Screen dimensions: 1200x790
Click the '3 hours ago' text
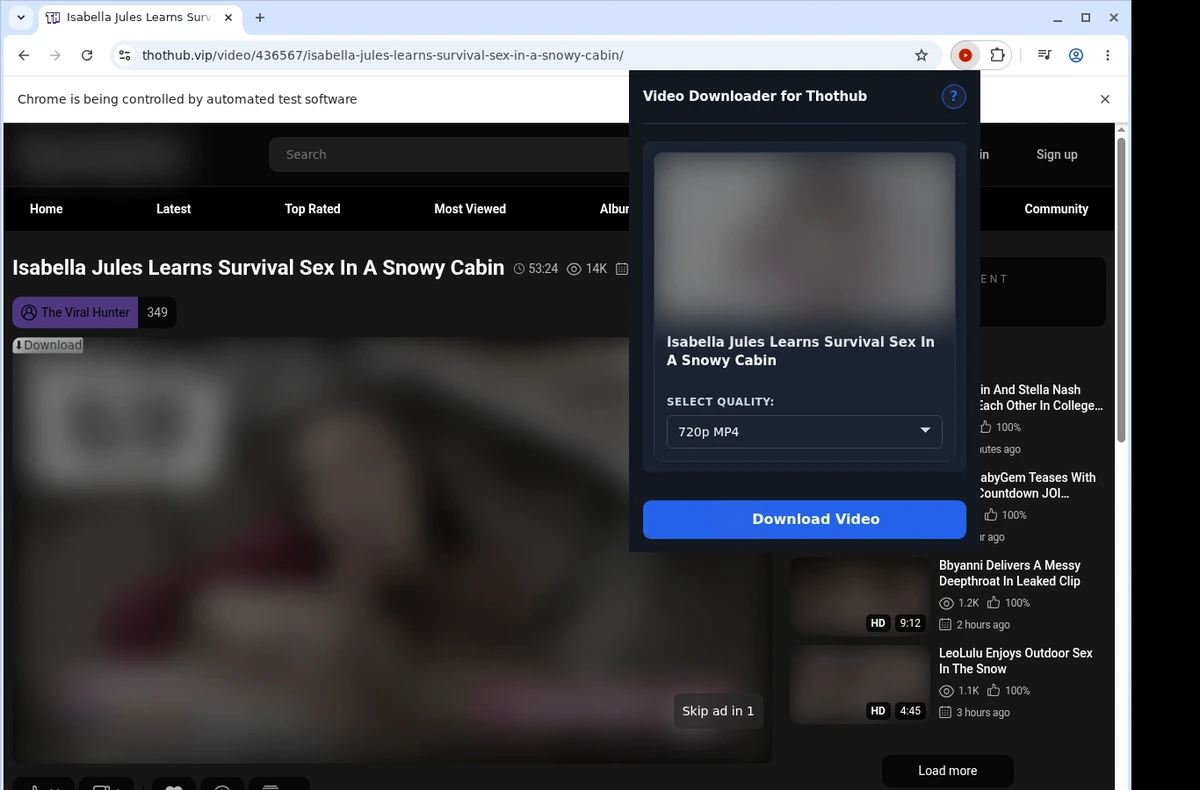point(983,713)
